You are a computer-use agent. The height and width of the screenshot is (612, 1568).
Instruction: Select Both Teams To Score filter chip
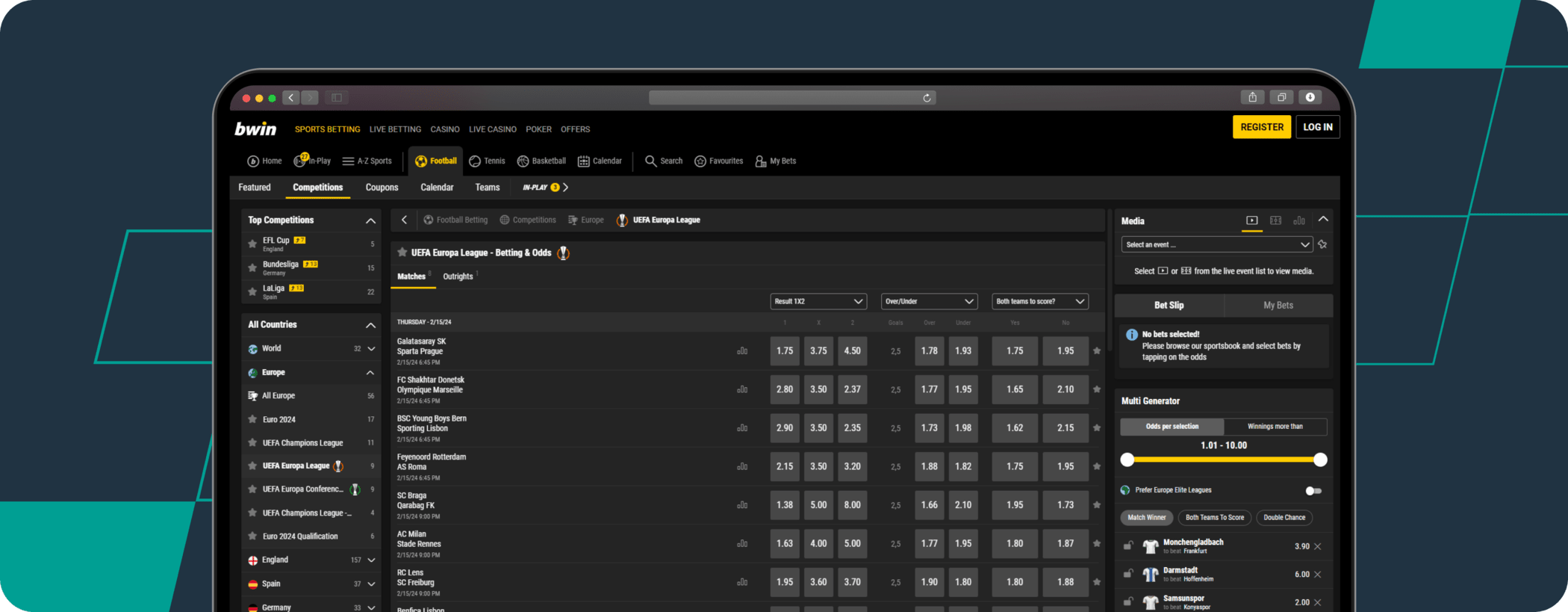(1215, 517)
